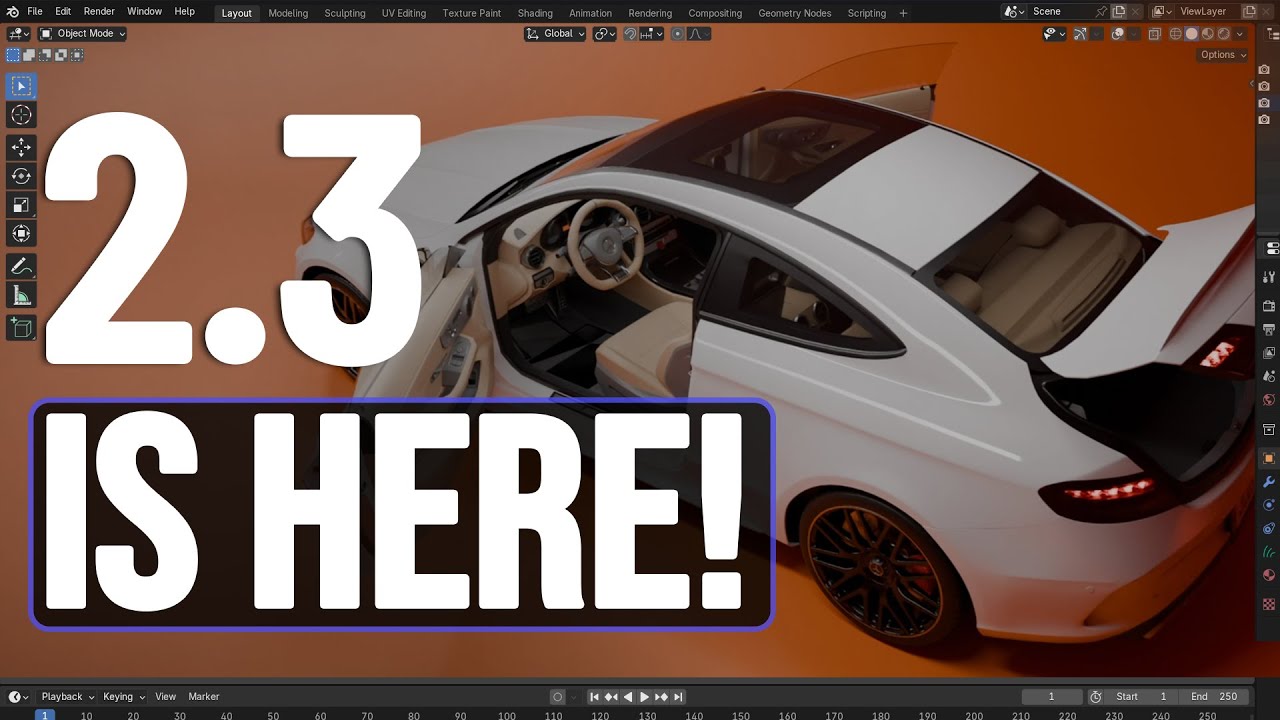Open the snapping options dropdown
The height and width of the screenshot is (720, 1280).
pyautogui.click(x=651, y=33)
